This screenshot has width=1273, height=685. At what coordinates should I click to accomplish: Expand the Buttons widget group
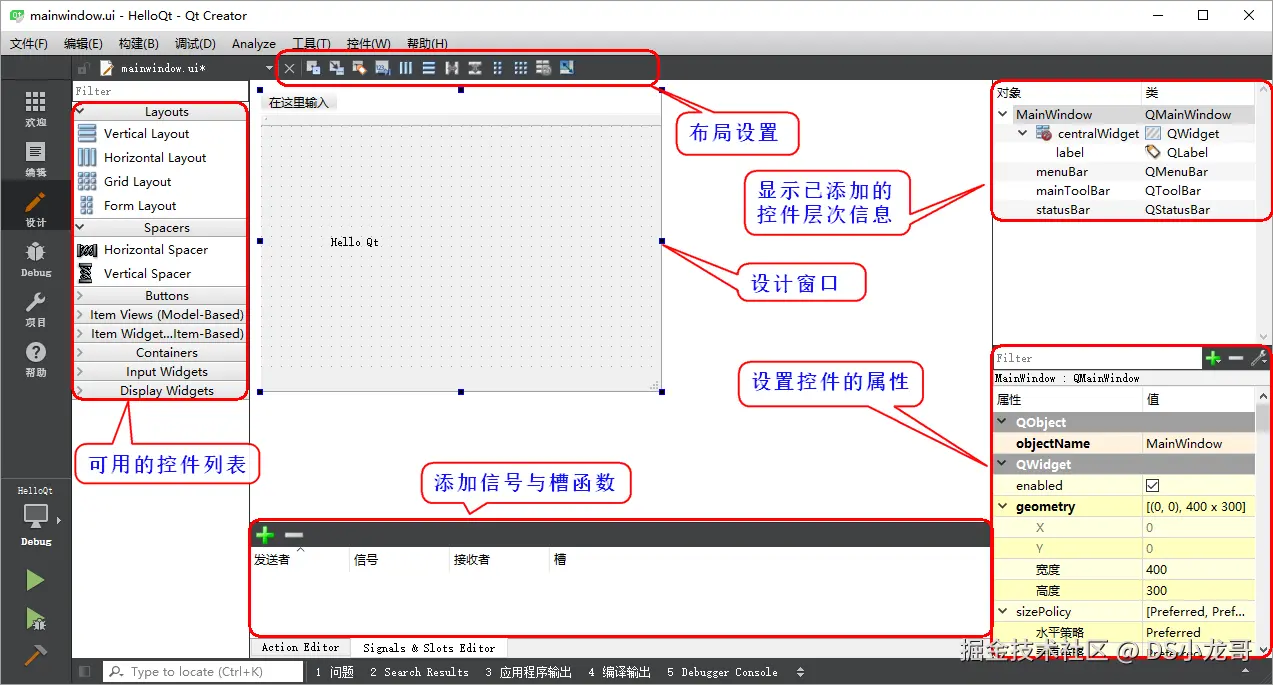pyautogui.click(x=79, y=296)
